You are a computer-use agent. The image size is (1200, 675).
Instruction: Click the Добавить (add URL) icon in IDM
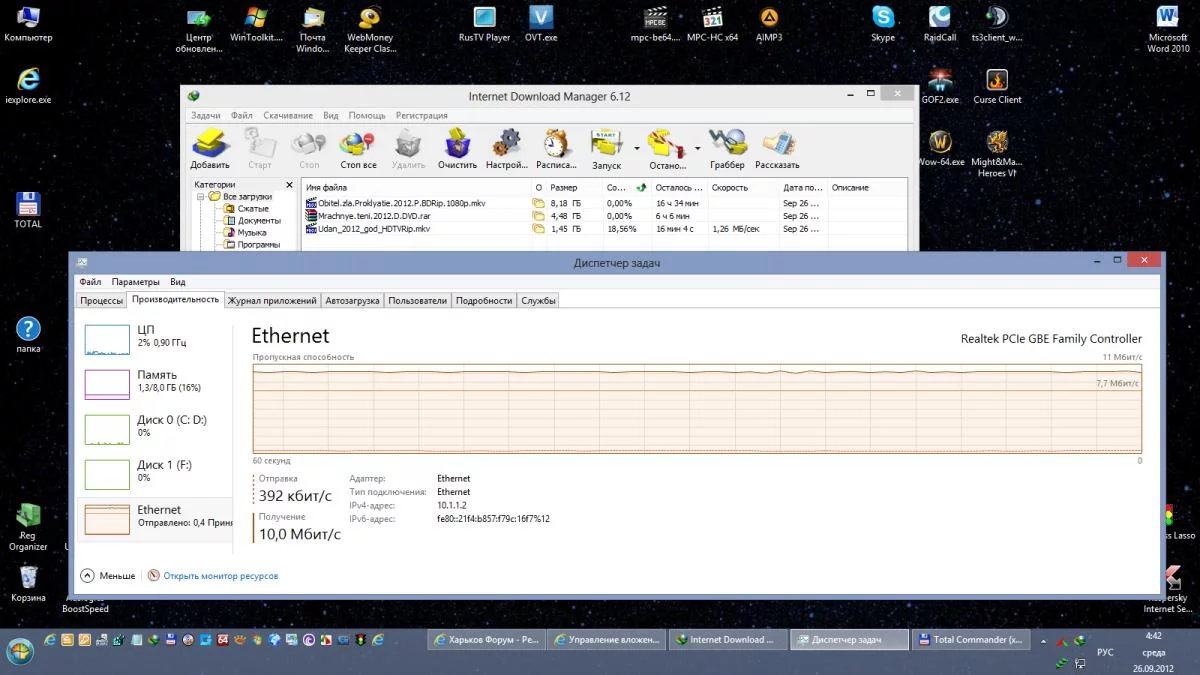(209, 145)
